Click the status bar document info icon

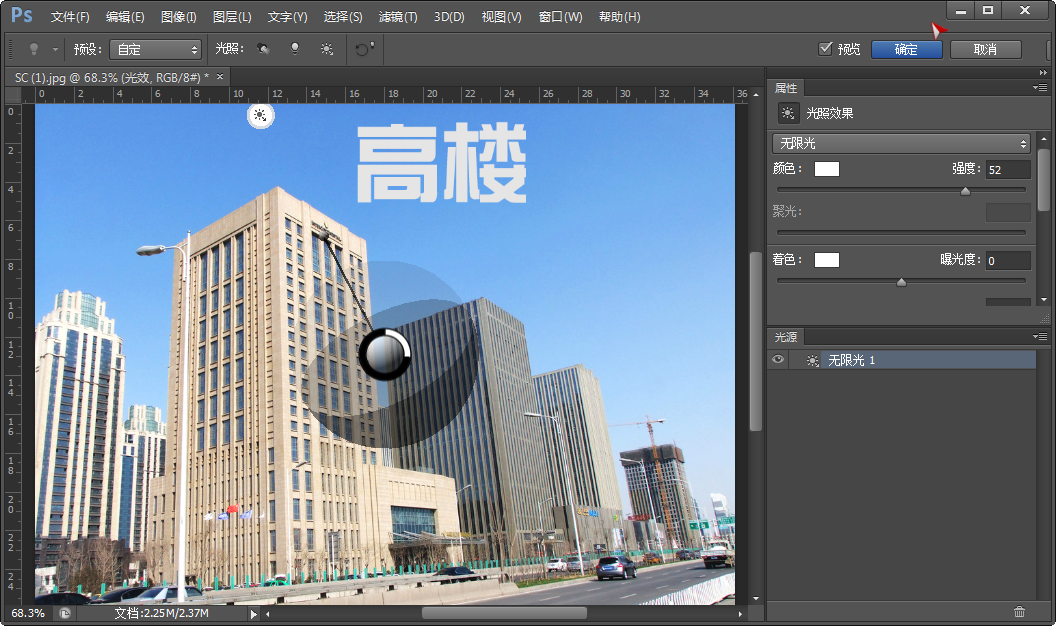pyautogui.click(x=65, y=613)
